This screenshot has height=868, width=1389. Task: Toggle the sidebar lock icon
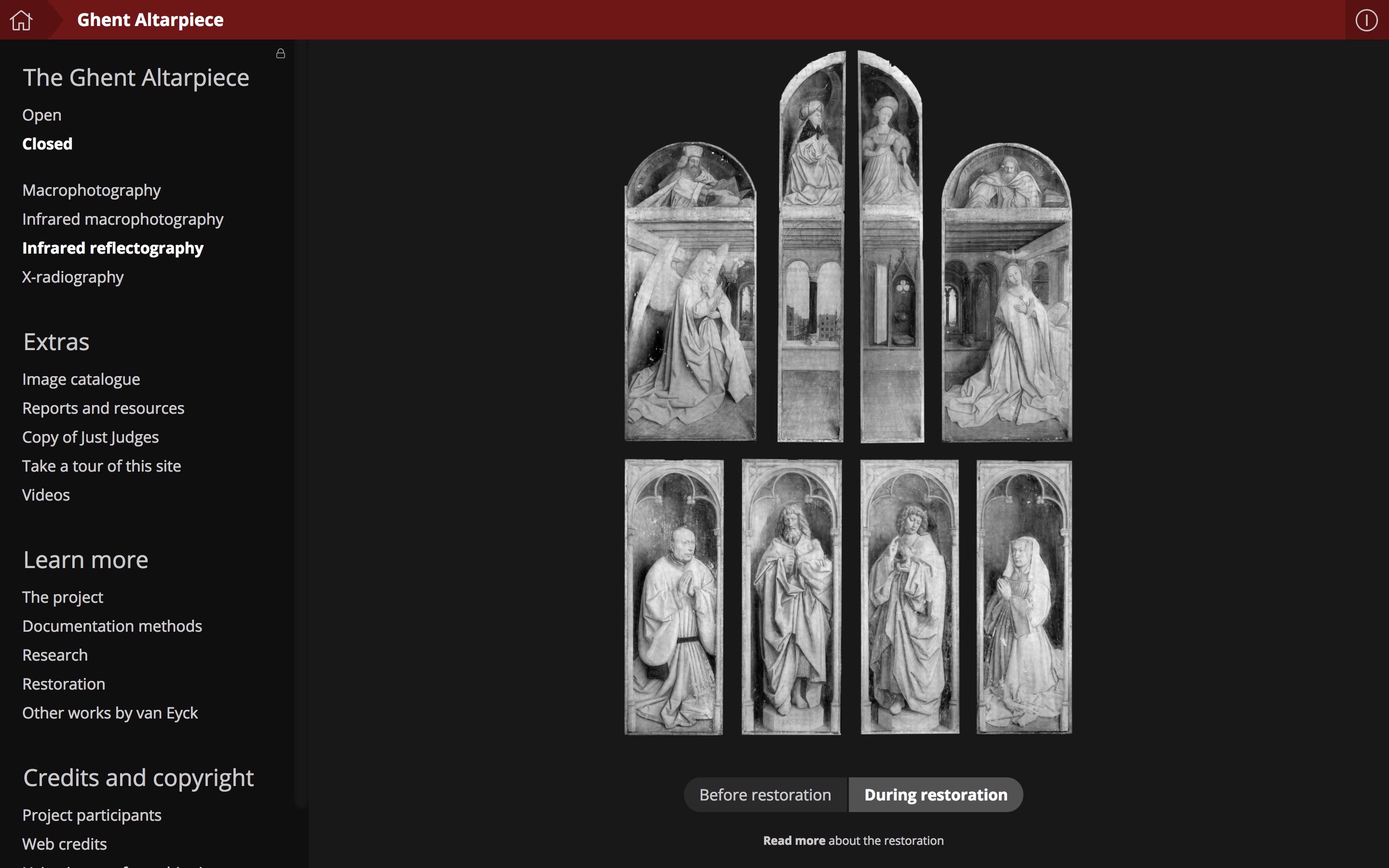pyautogui.click(x=281, y=54)
